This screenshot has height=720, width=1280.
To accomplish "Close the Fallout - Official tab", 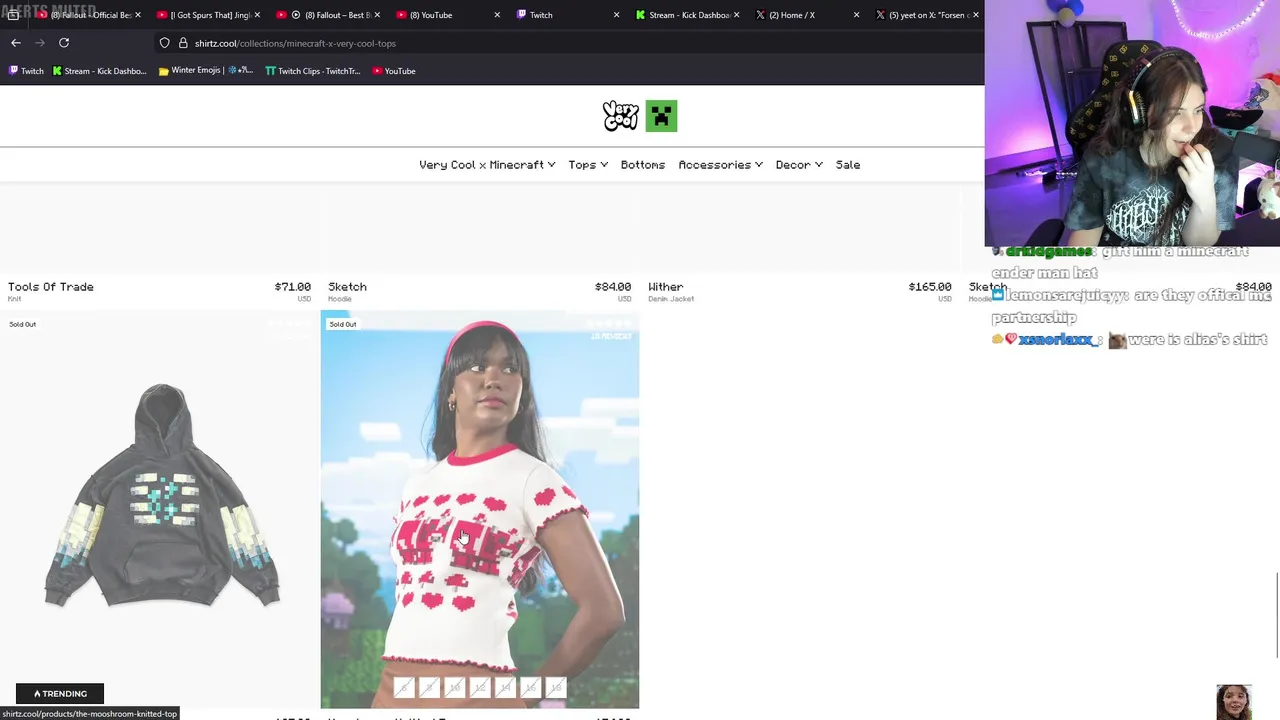I will [138, 15].
